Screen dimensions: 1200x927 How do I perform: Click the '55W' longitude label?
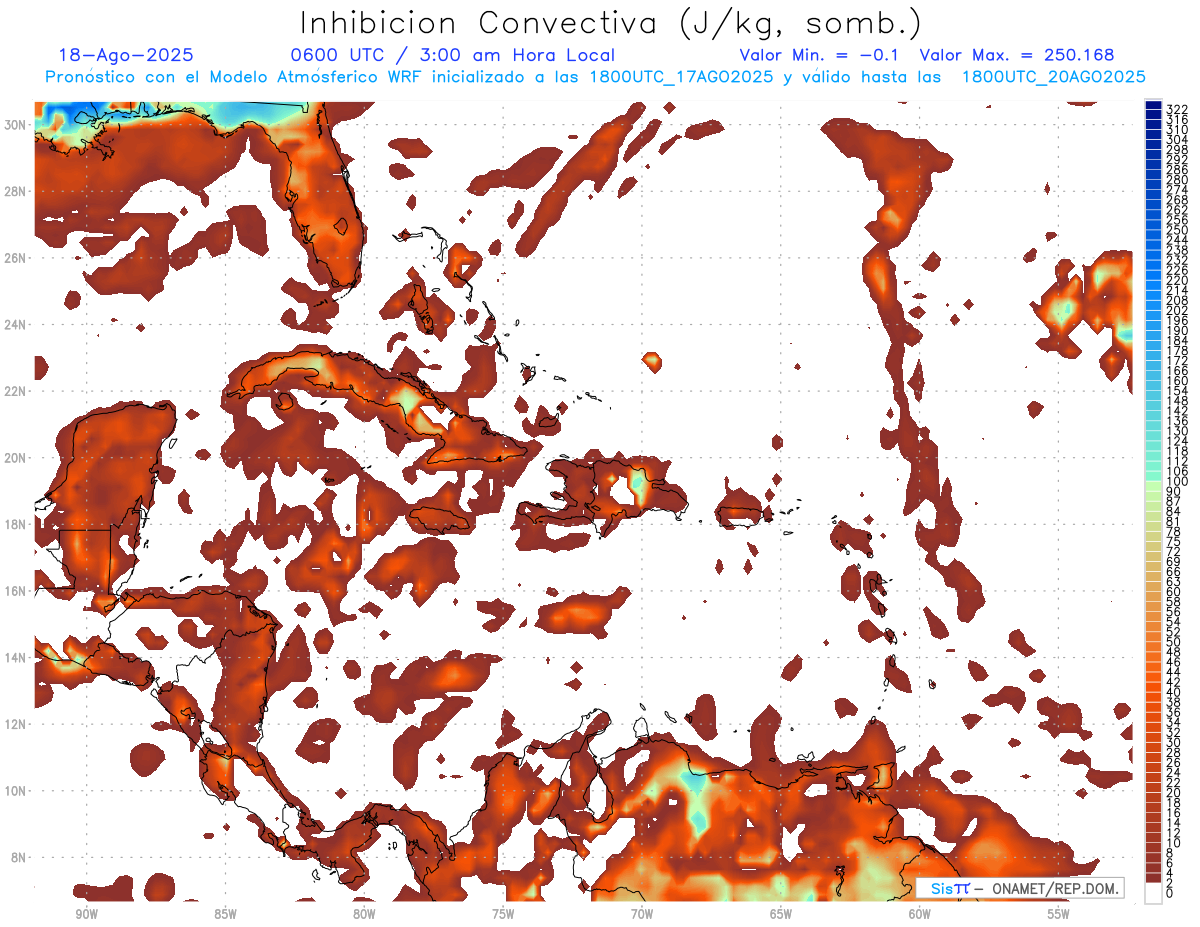tap(1058, 914)
